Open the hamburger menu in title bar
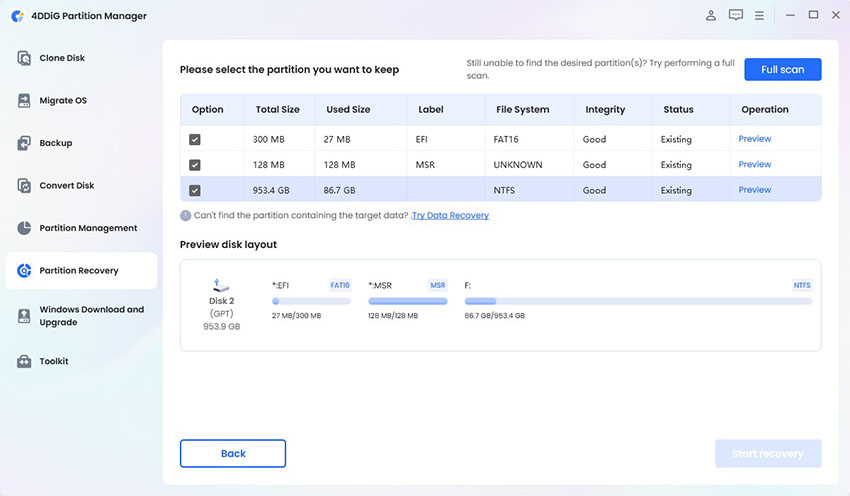Viewport: 850px width, 496px height. [760, 15]
